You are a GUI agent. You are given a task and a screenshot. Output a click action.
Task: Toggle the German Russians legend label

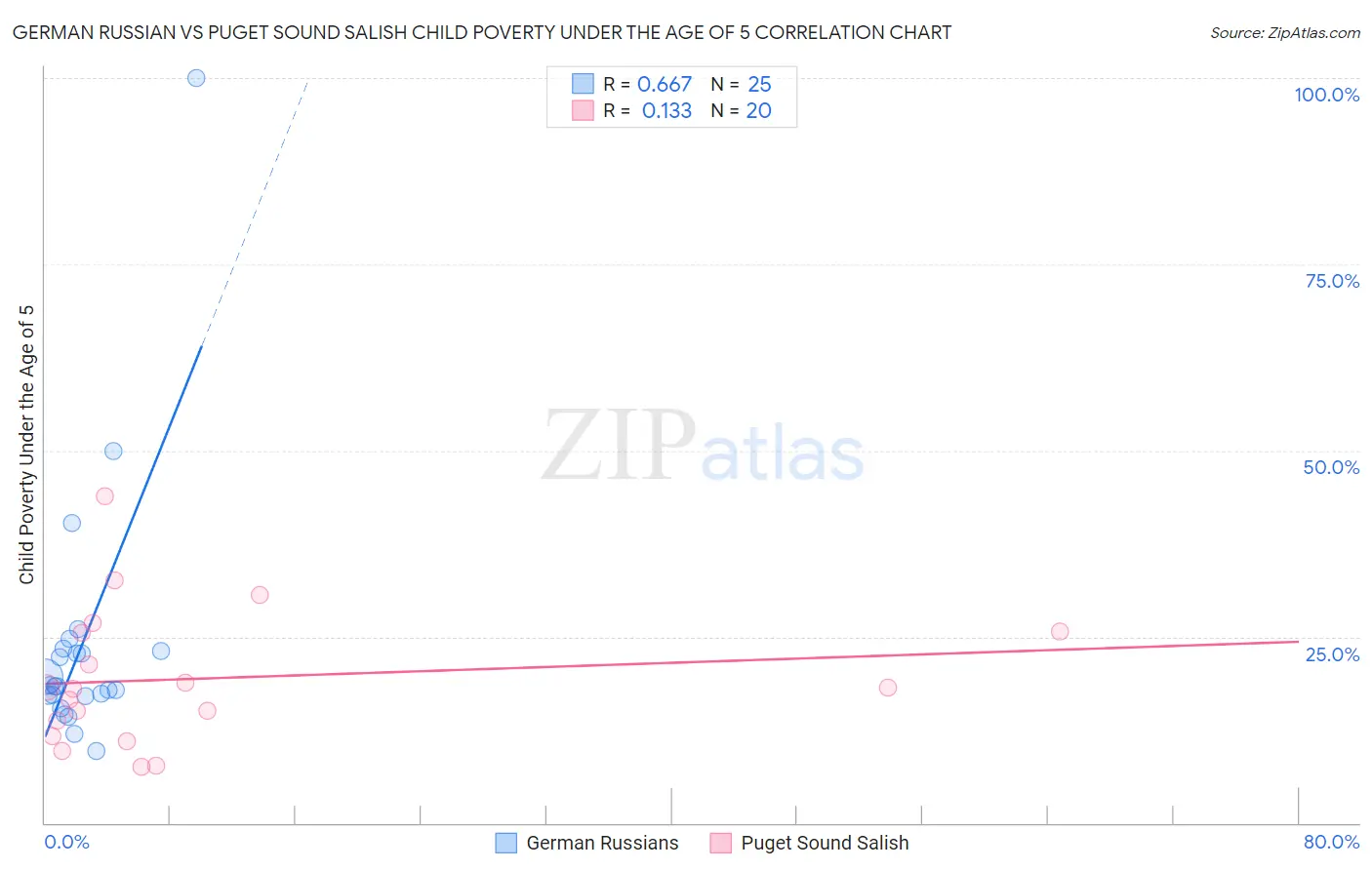(x=602, y=843)
